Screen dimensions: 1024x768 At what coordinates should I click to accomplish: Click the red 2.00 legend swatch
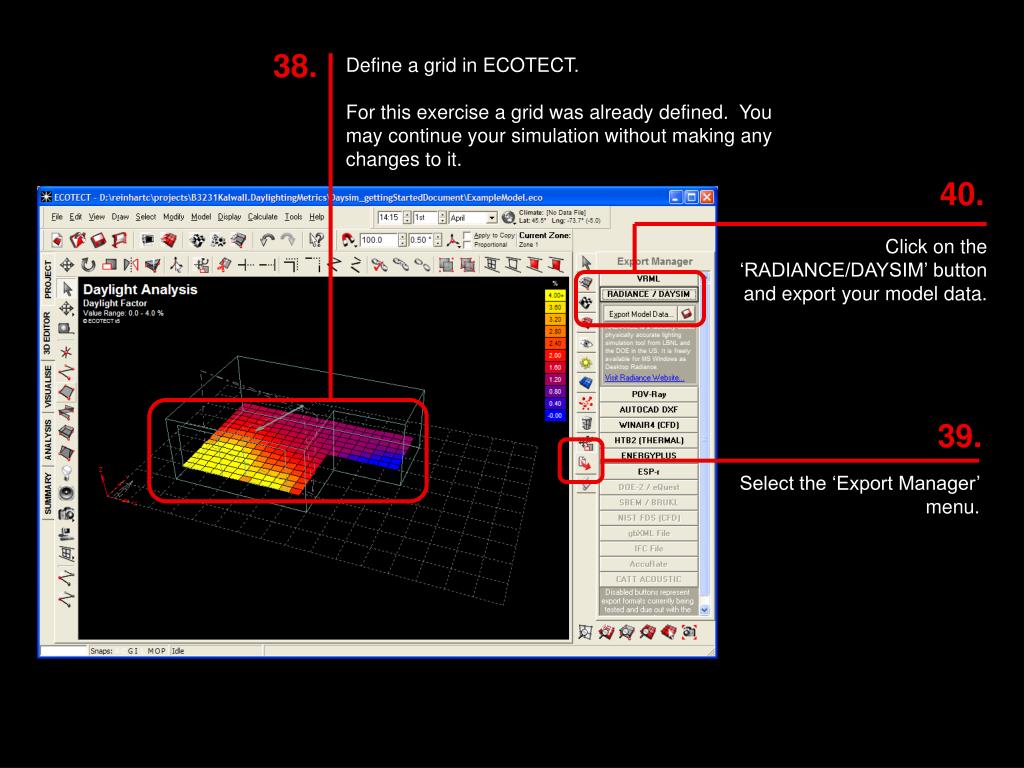tap(554, 355)
